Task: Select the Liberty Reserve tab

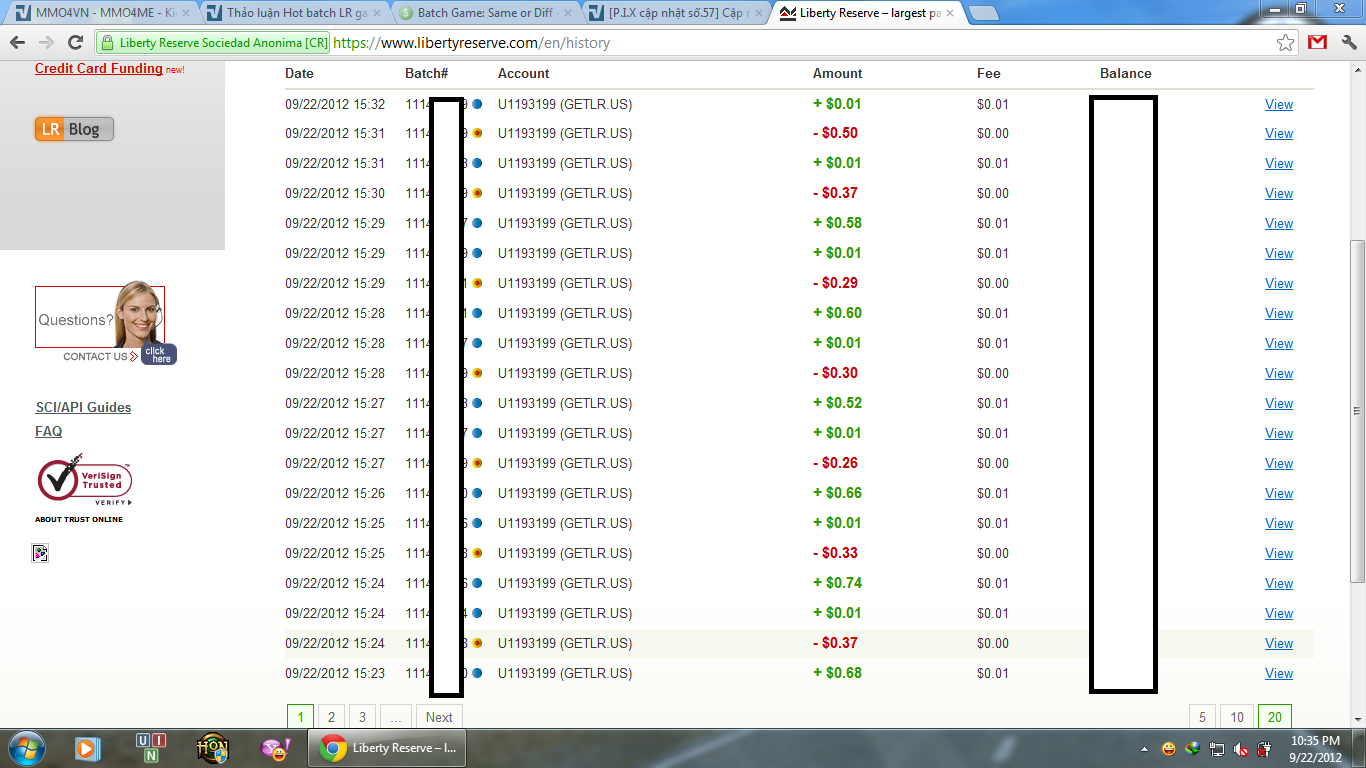Action: 868,13
